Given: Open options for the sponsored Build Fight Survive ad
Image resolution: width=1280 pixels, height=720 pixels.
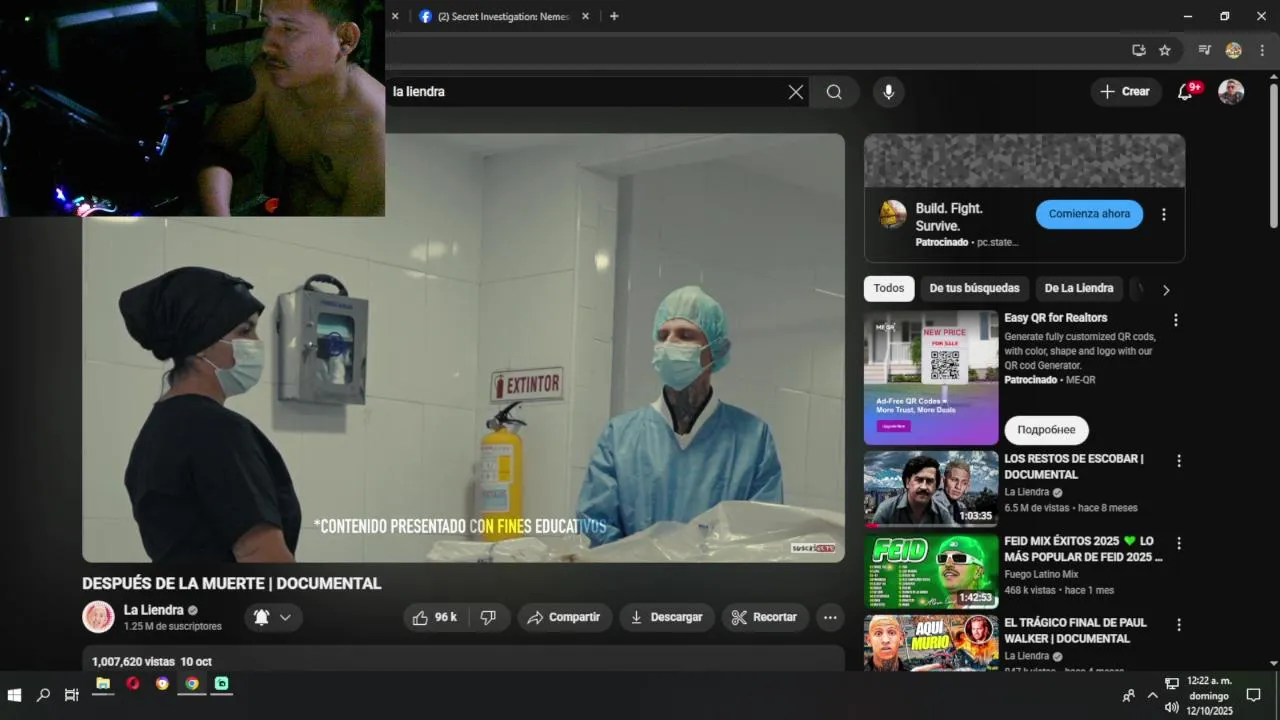Looking at the screenshot, I should click(1163, 214).
